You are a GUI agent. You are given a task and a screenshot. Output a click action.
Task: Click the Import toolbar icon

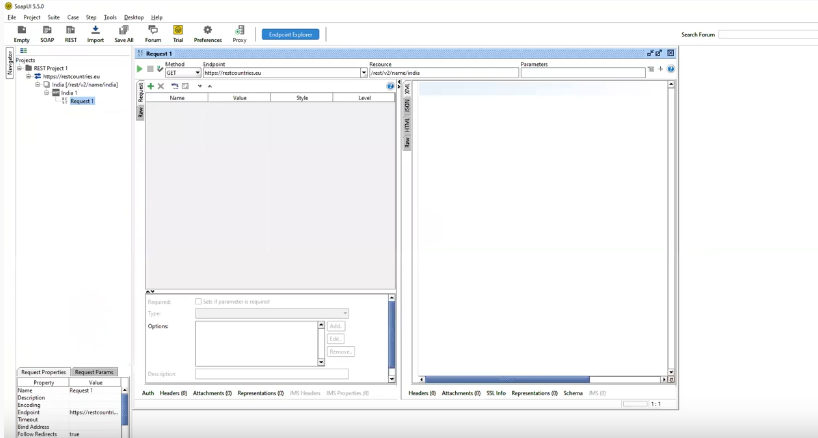coord(95,33)
